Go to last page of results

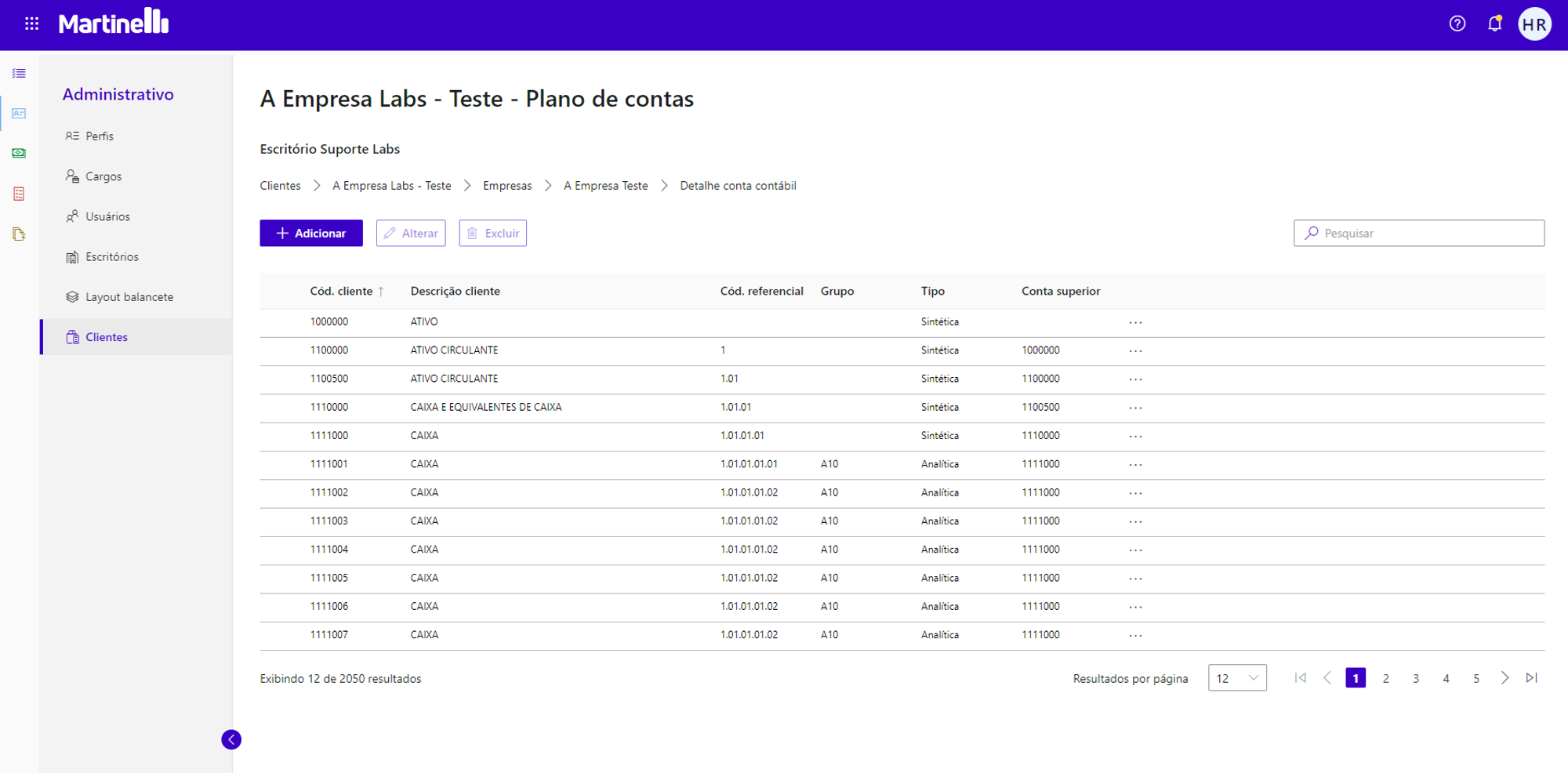click(x=1531, y=678)
